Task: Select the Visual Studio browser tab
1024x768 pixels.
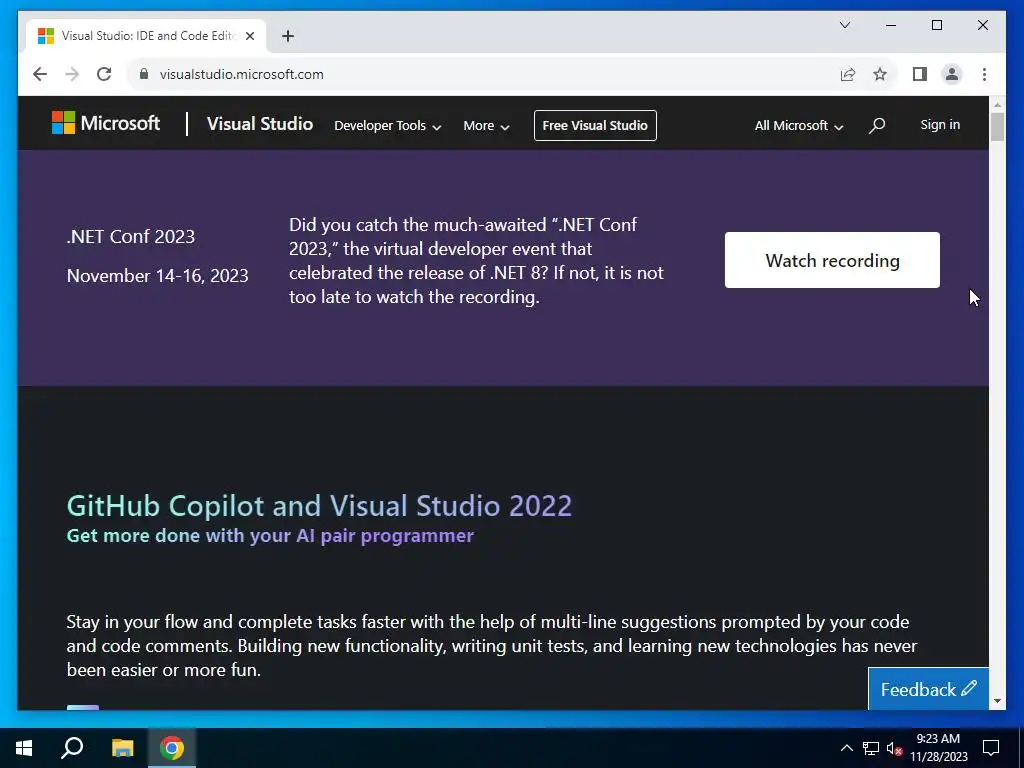Action: tap(146, 36)
